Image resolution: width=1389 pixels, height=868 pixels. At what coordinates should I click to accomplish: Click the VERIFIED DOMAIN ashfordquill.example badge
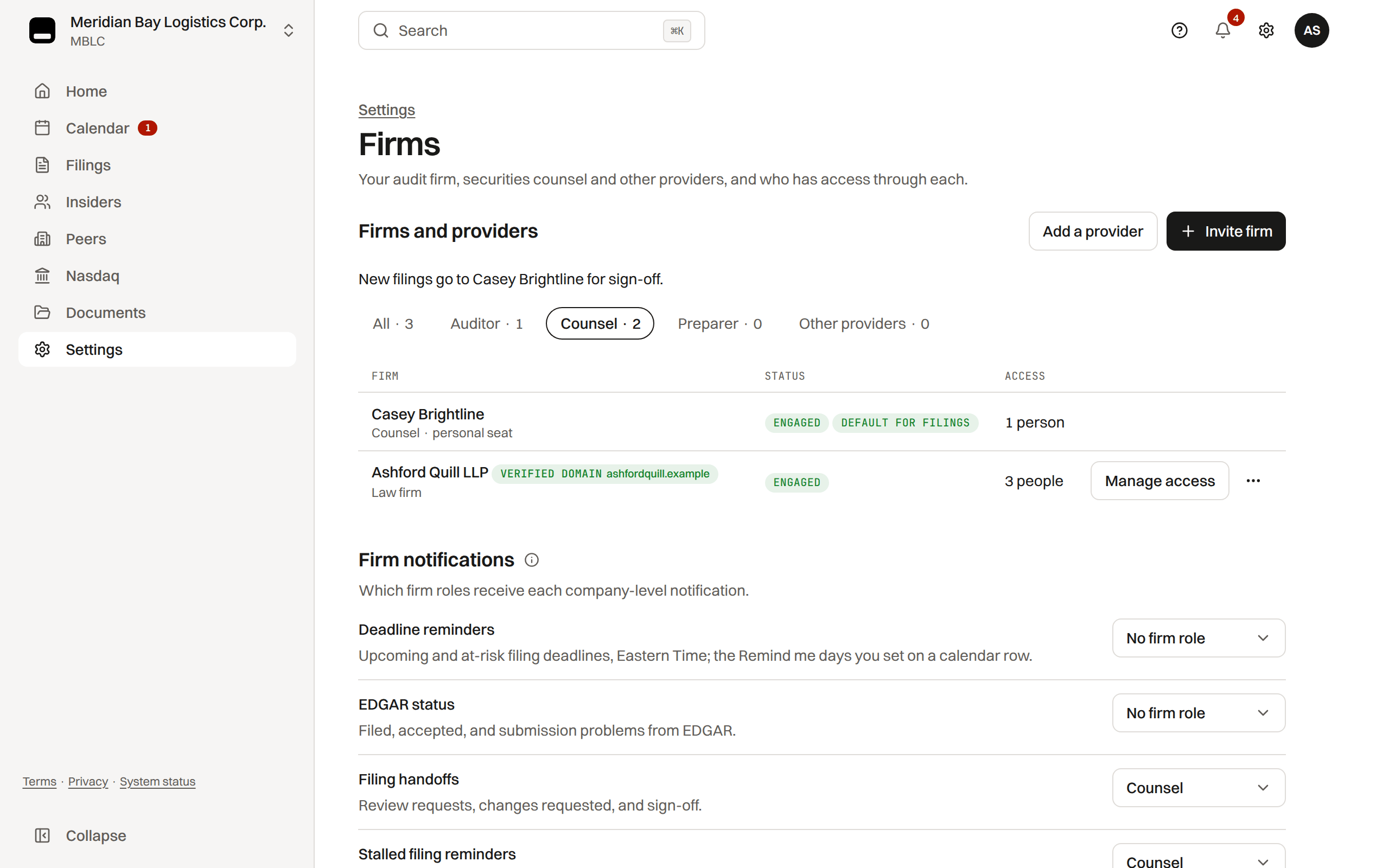tap(604, 474)
